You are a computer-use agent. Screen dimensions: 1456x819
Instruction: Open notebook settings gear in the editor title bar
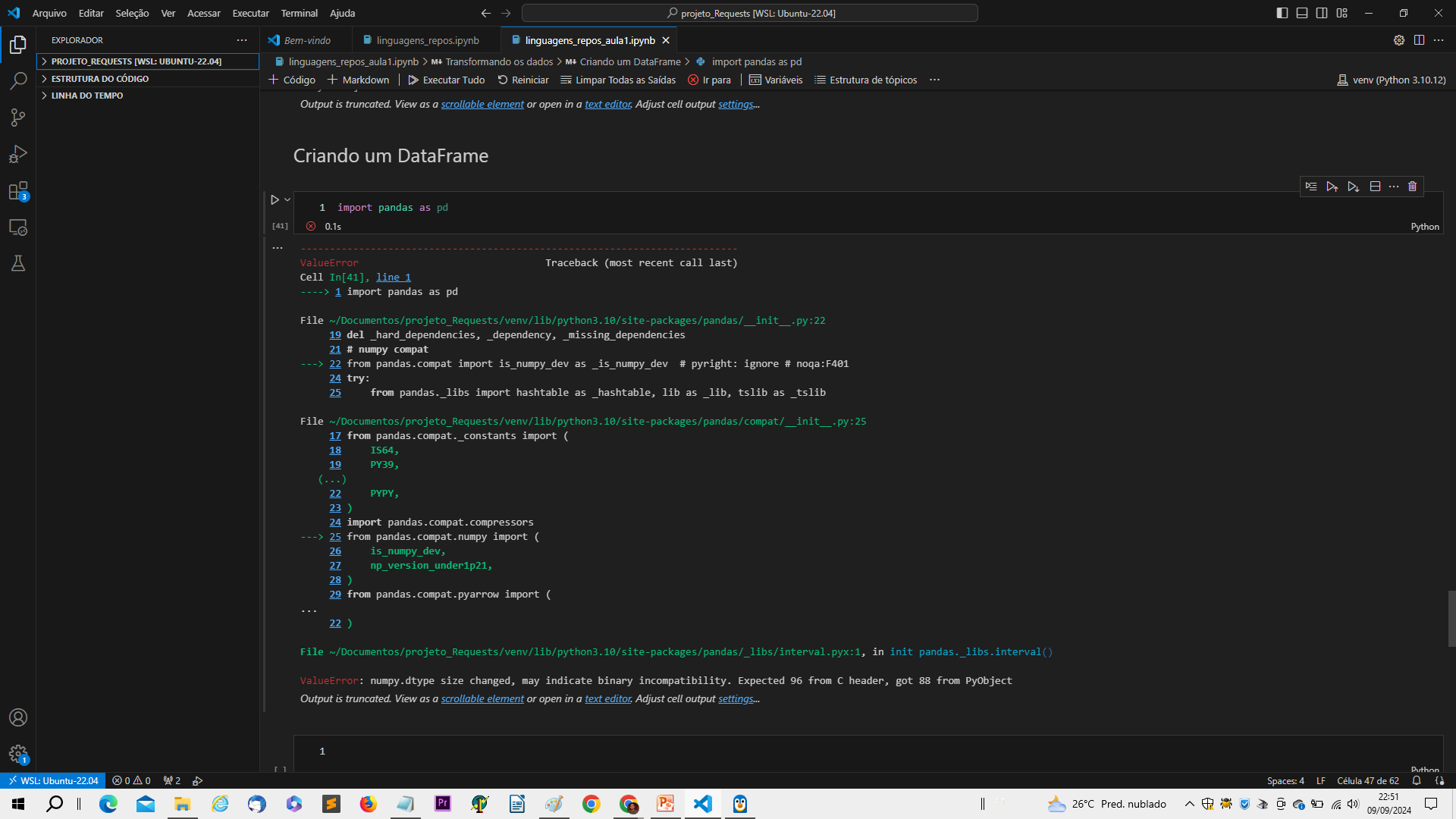[x=1399, y=40]
